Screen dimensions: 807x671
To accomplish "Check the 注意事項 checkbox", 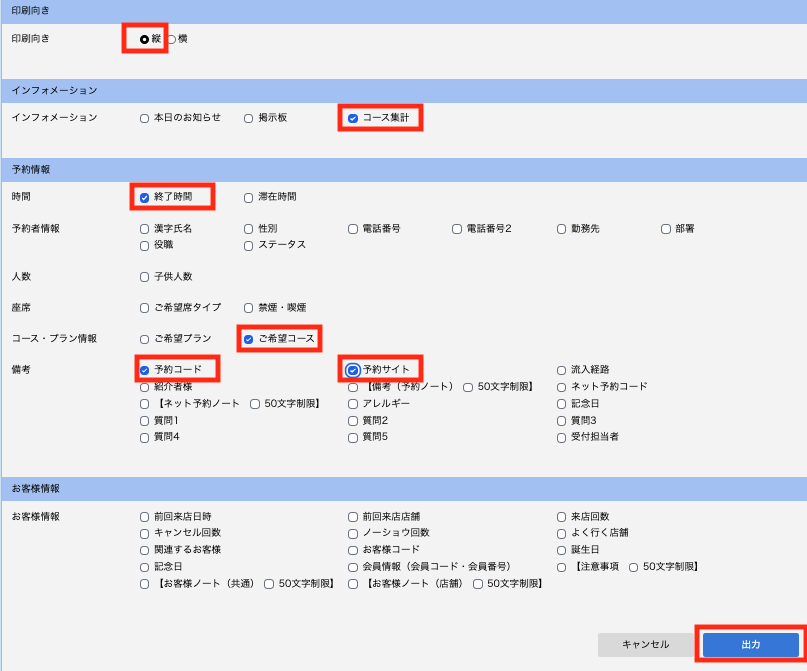I will 561,567.
